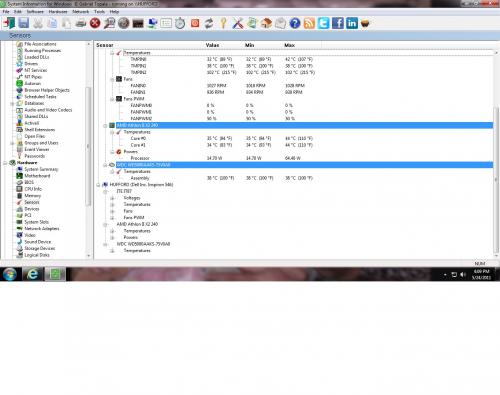Click the orange RSS feed icon

coord(309,23)
